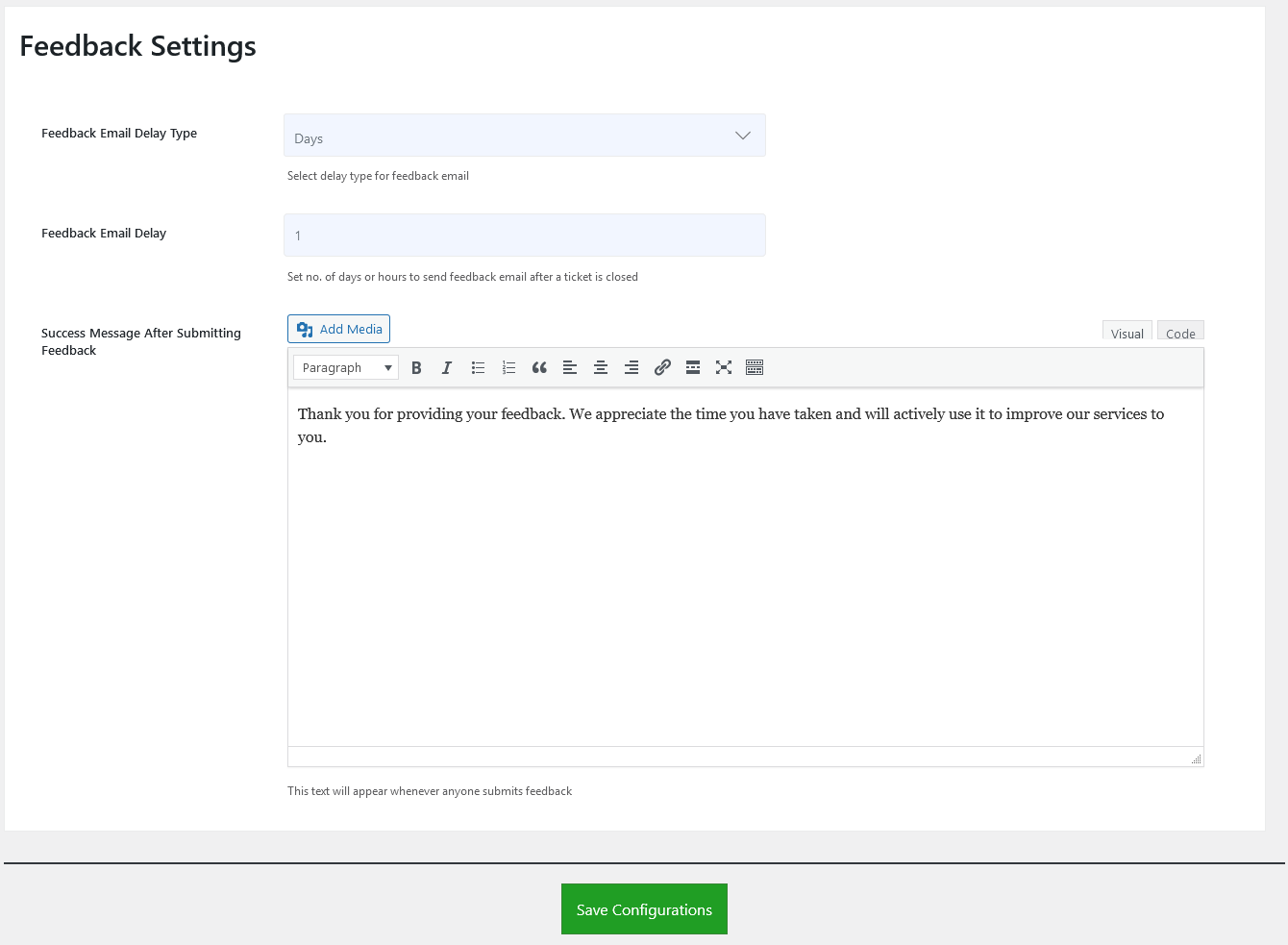
Task: Click the editor resize handle in corner
Action: pos(1196,759)
